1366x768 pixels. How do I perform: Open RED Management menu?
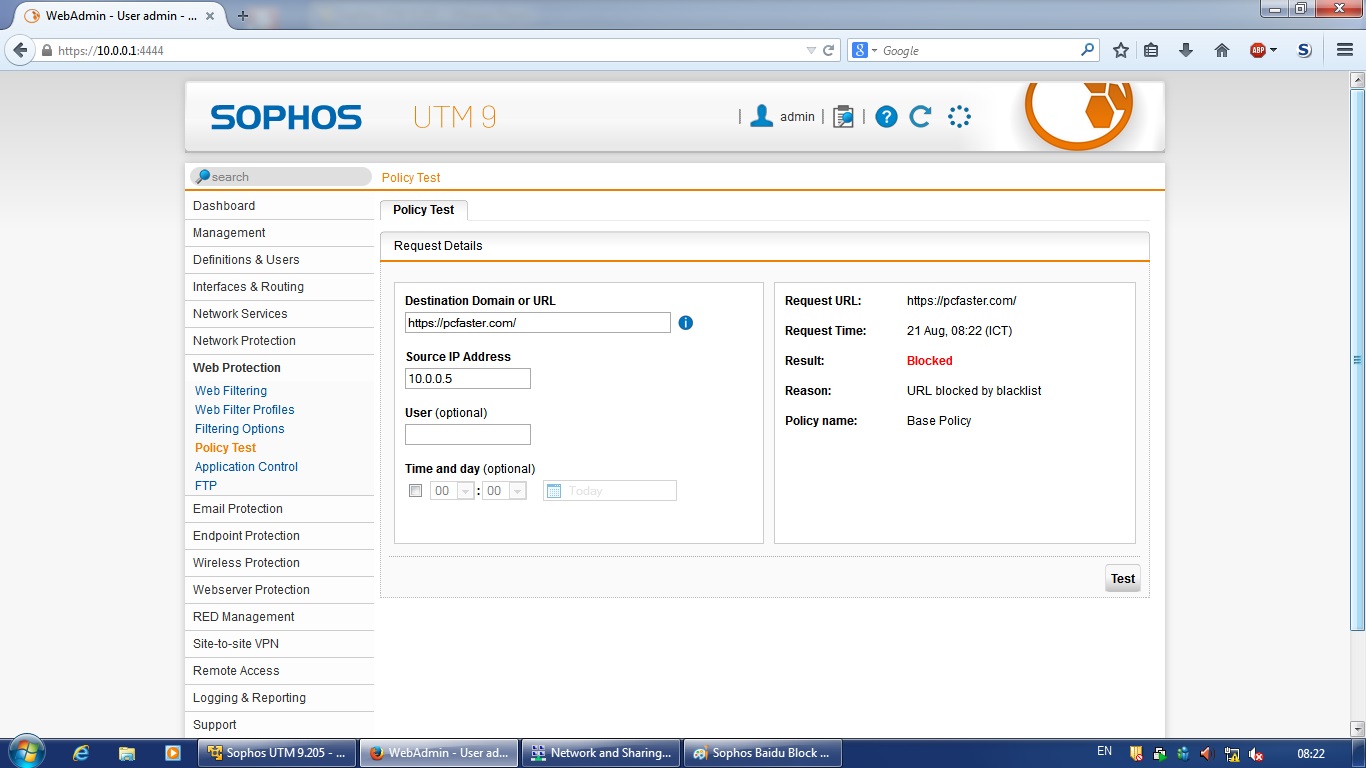tap(279, 617)
